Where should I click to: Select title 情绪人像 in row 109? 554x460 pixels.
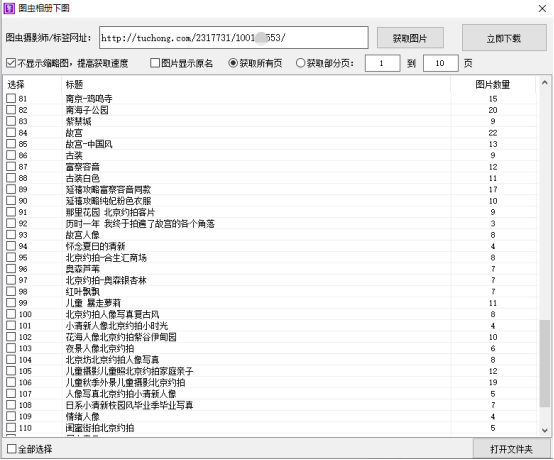point(83,416)
